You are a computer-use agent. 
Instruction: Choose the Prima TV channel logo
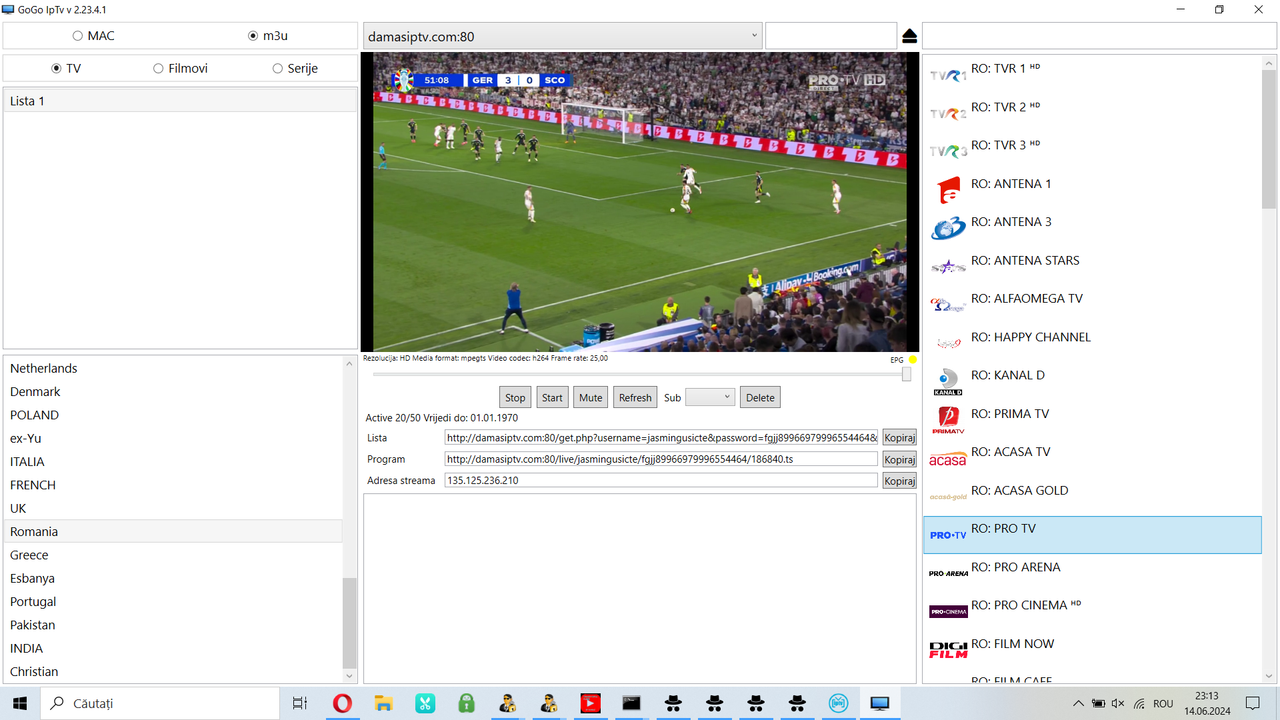pos(948,420)
